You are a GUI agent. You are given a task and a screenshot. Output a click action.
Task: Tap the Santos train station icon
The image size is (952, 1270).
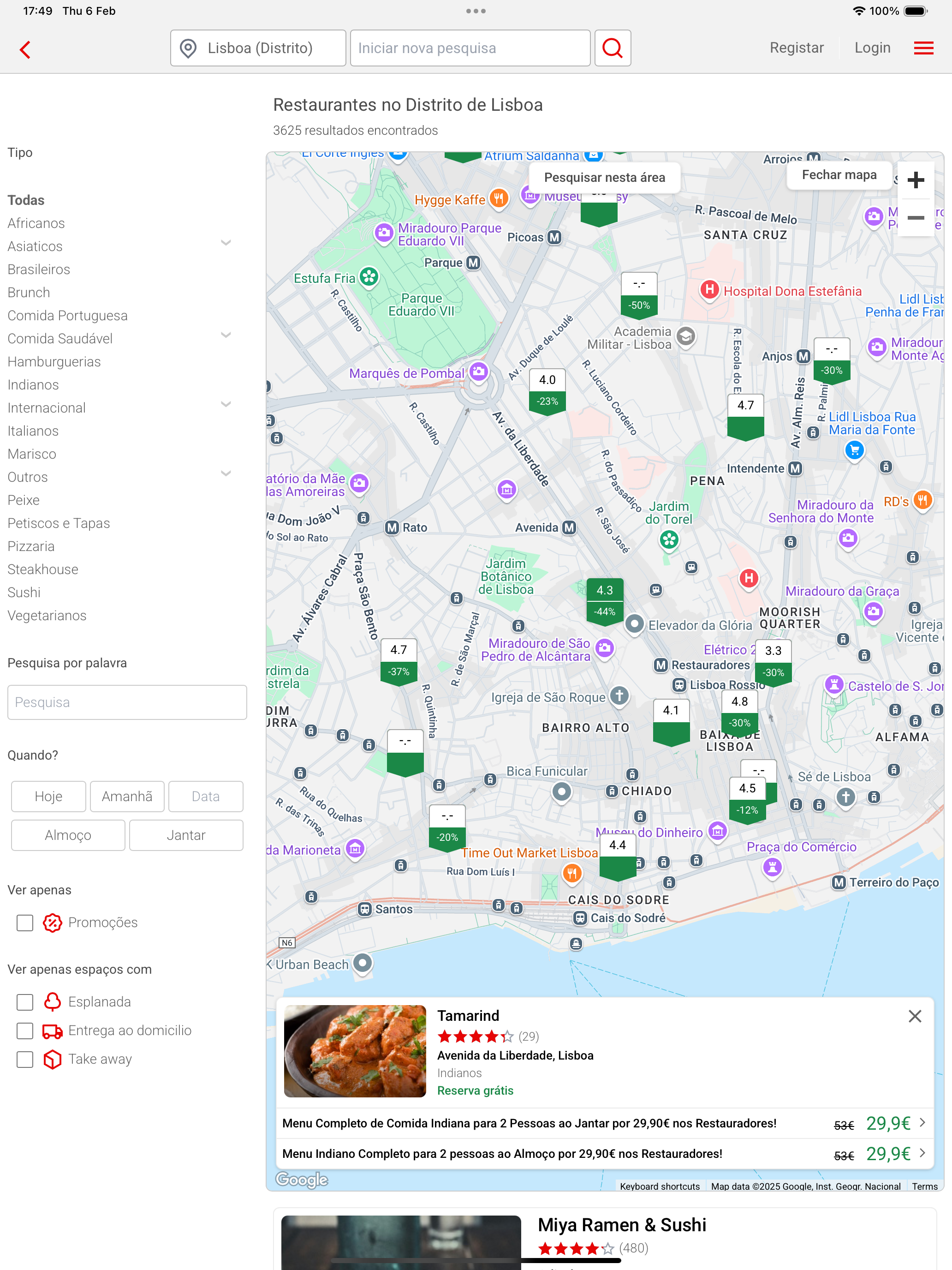365,909
